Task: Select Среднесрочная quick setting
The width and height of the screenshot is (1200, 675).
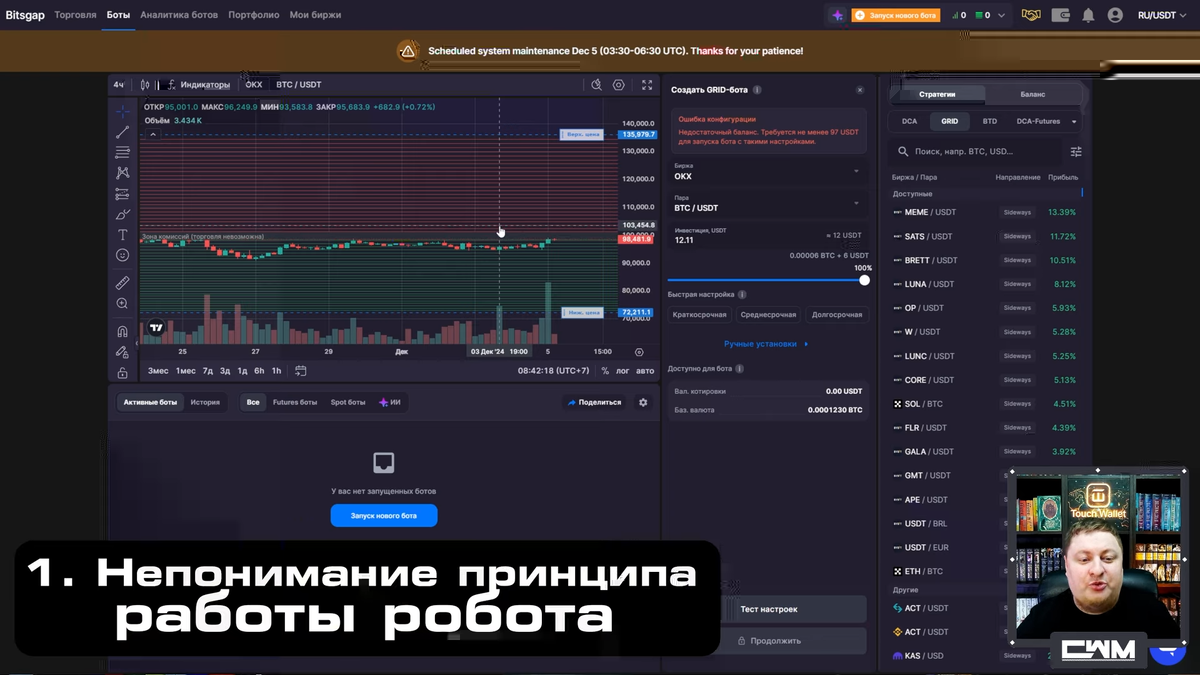Action: point(768,314)
